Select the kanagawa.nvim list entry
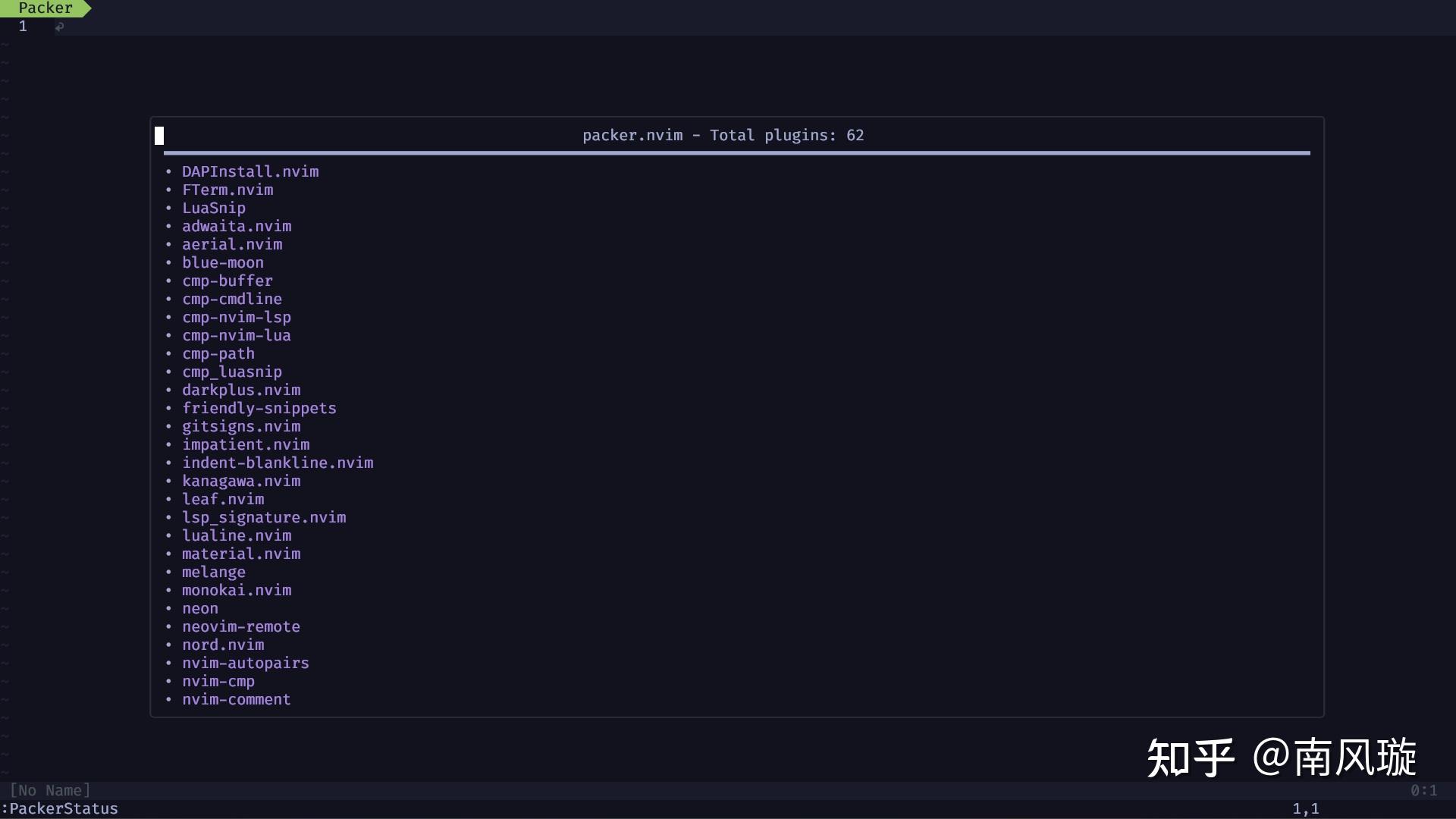The width and height of the screenshot is (1456, 819). (241, 481)
